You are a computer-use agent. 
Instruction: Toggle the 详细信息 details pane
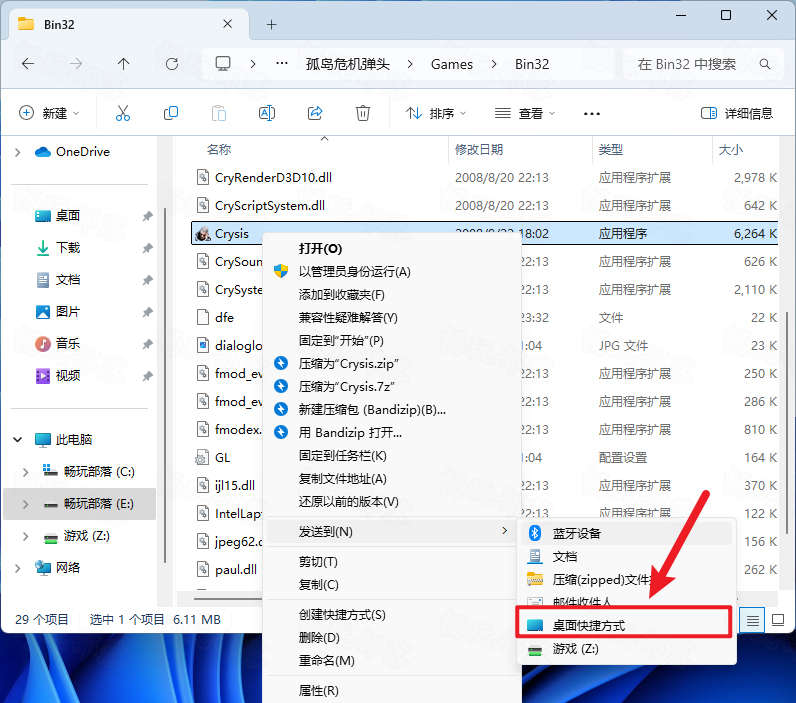tap(736, 113)
